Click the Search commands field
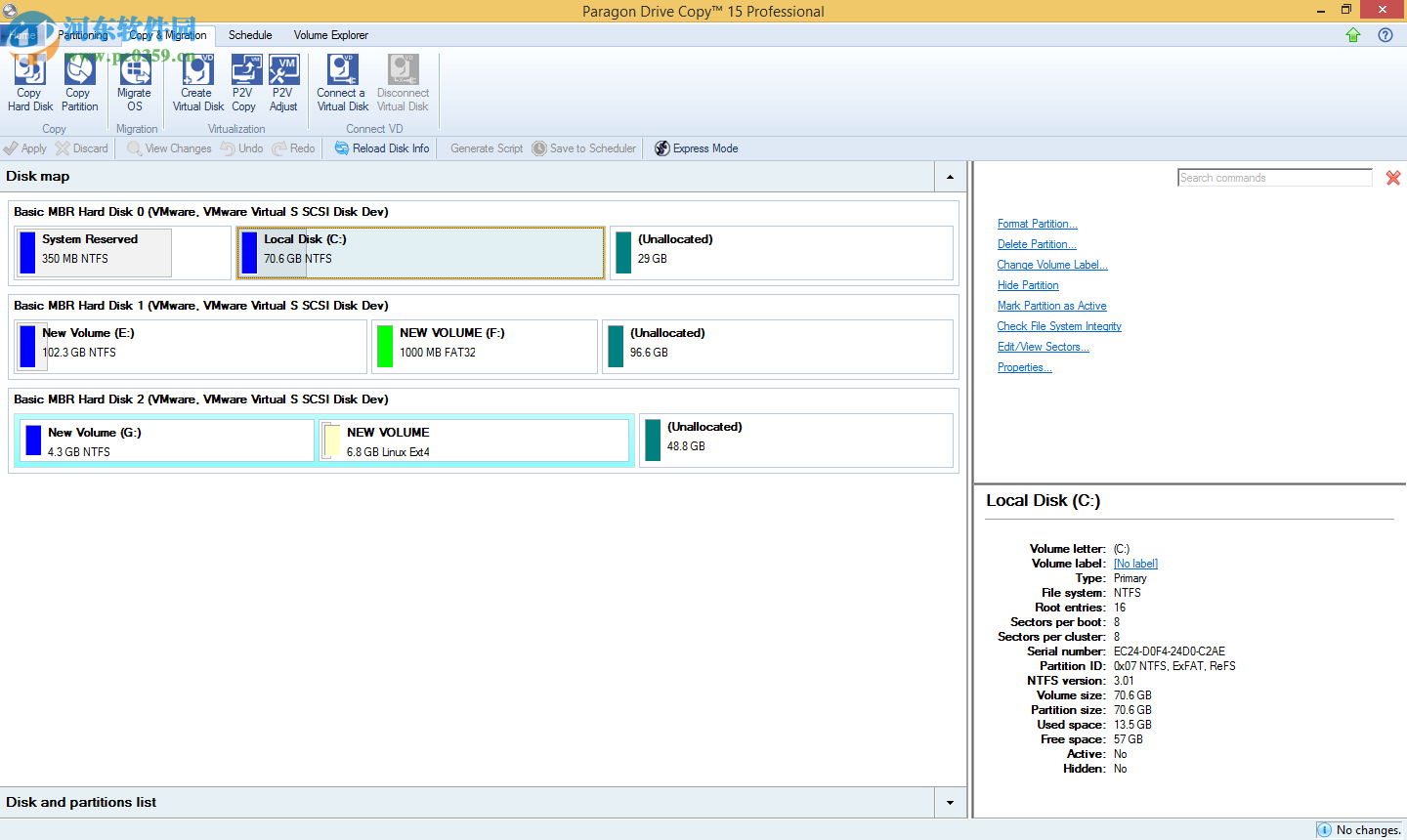The width and height of the screenshot is (1407, 840). click(x=1274, y=177)
